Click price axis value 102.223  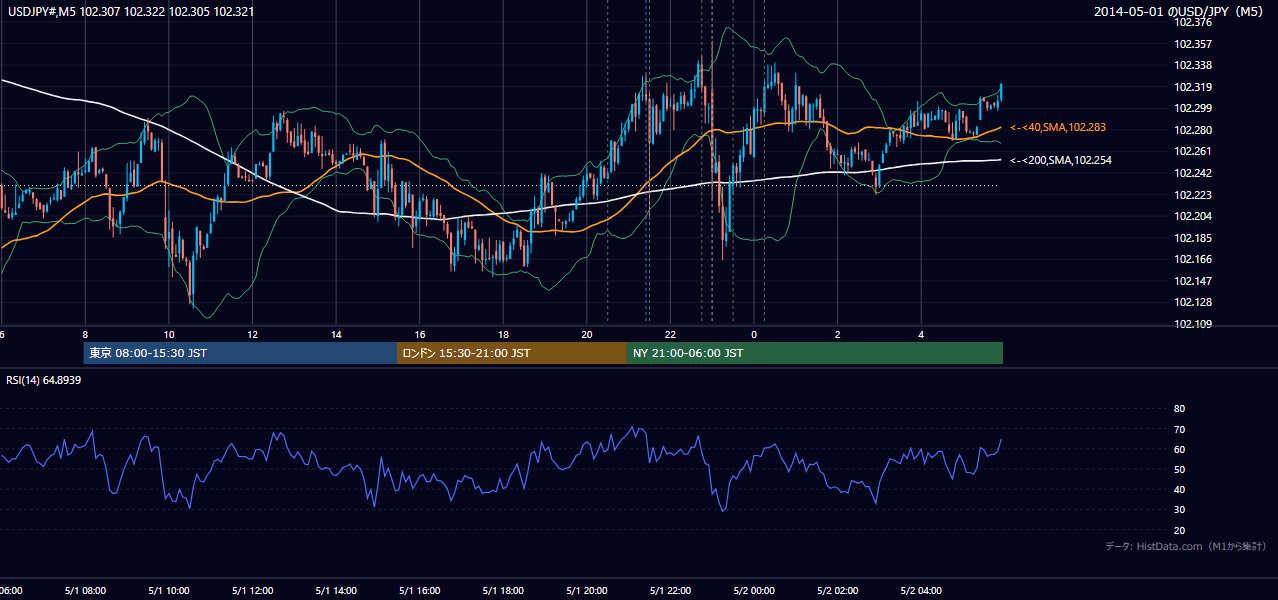tap(1193, 195)
